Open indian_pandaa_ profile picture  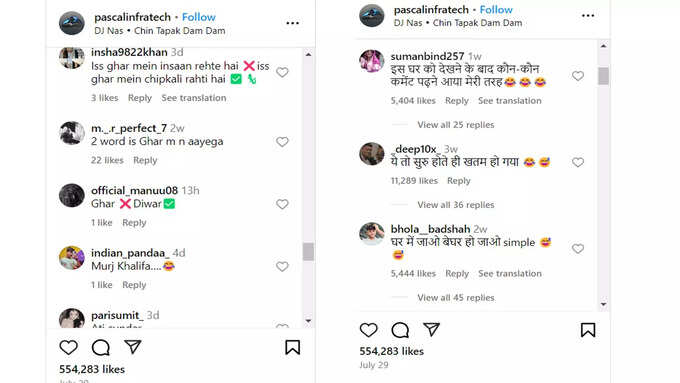point(72,258)
